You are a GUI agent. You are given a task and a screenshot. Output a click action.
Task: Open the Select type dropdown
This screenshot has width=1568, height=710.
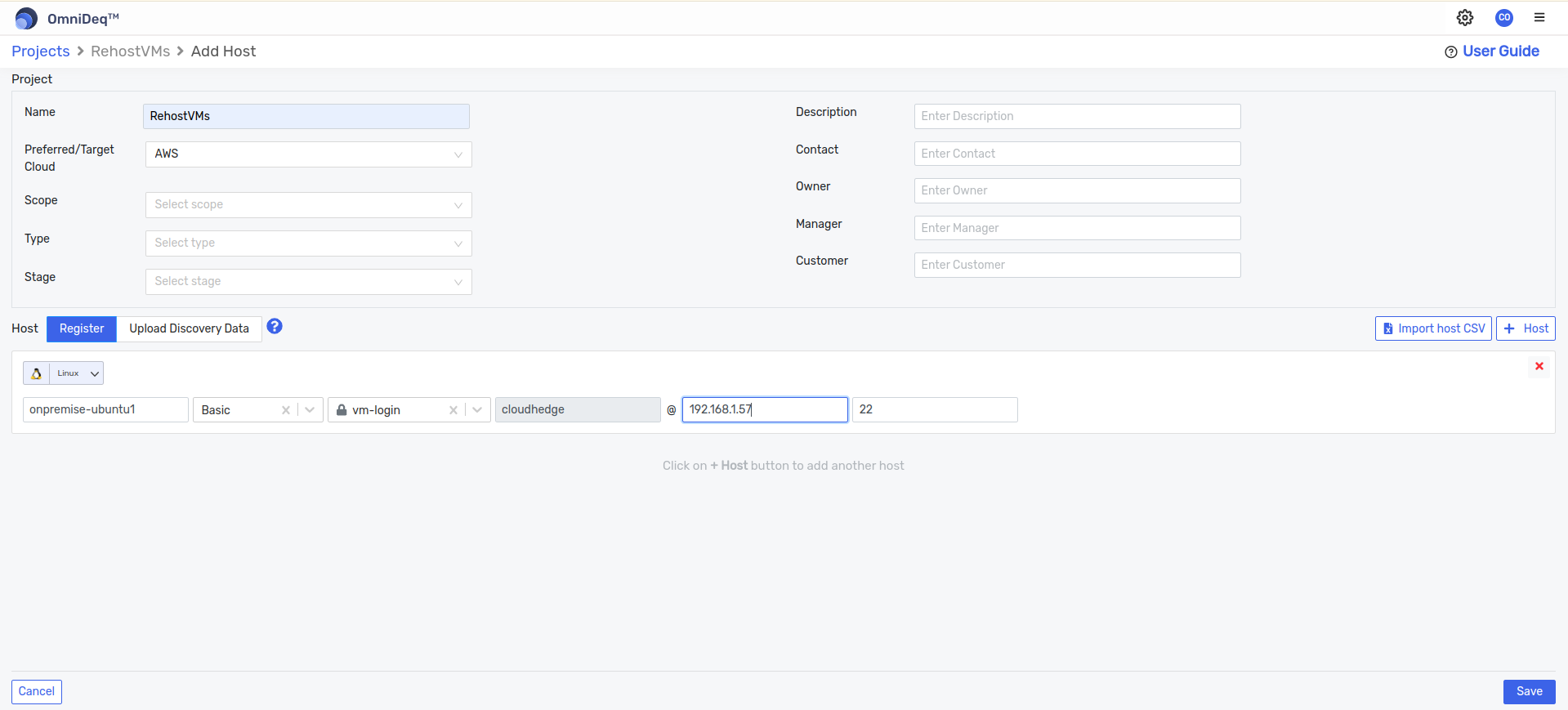309,243
